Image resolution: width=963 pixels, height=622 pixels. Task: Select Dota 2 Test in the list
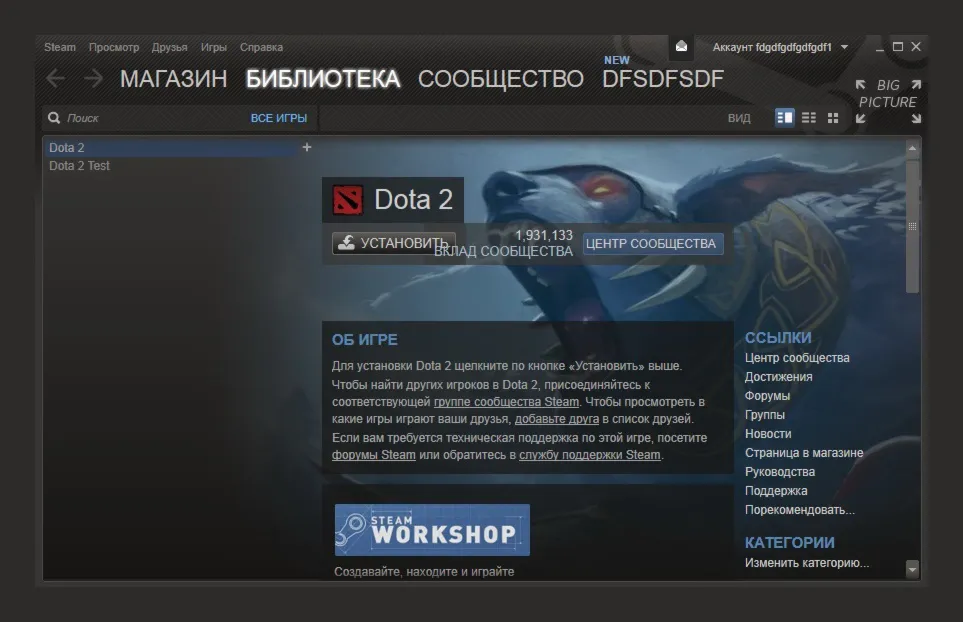click(79, 166)
